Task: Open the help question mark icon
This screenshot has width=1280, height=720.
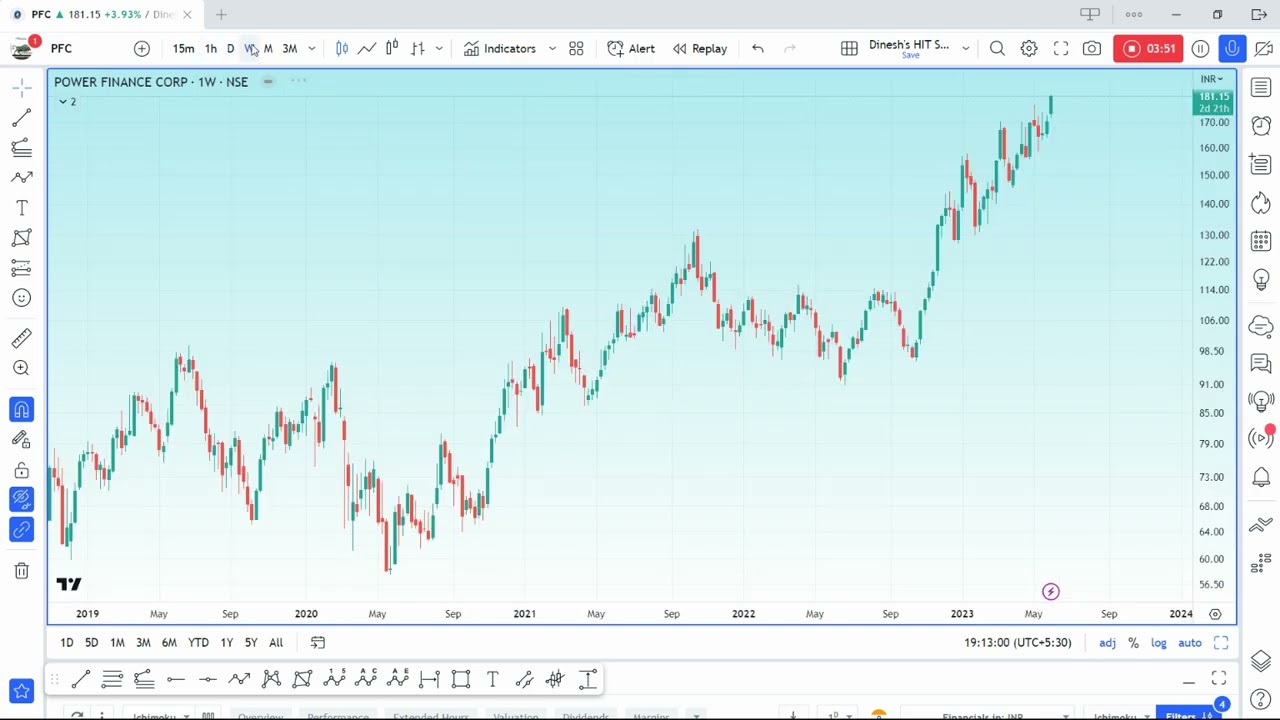Action: click(x=1261, y=698)
